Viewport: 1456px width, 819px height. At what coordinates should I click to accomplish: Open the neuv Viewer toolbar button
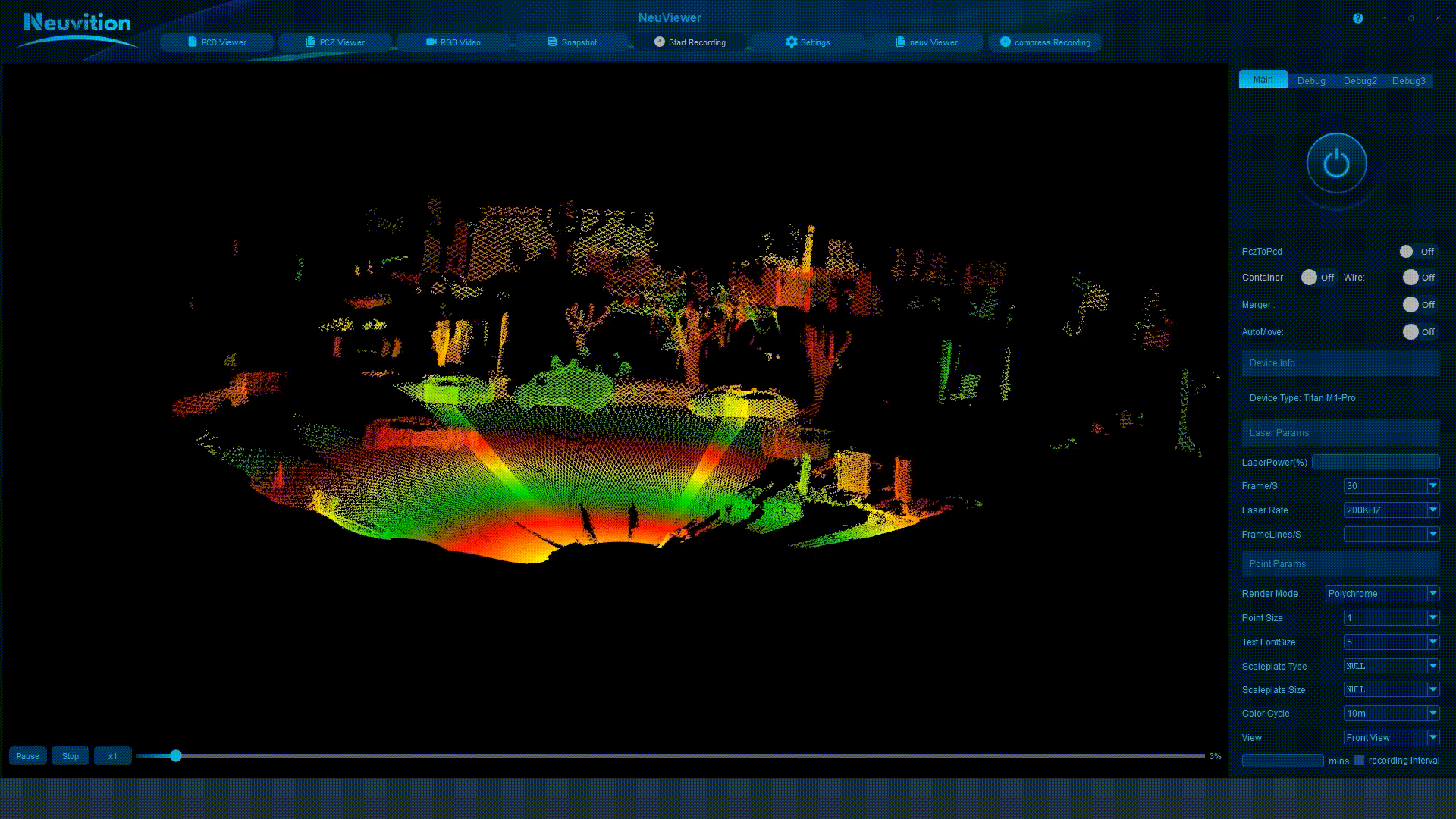[x=925, y=42]
